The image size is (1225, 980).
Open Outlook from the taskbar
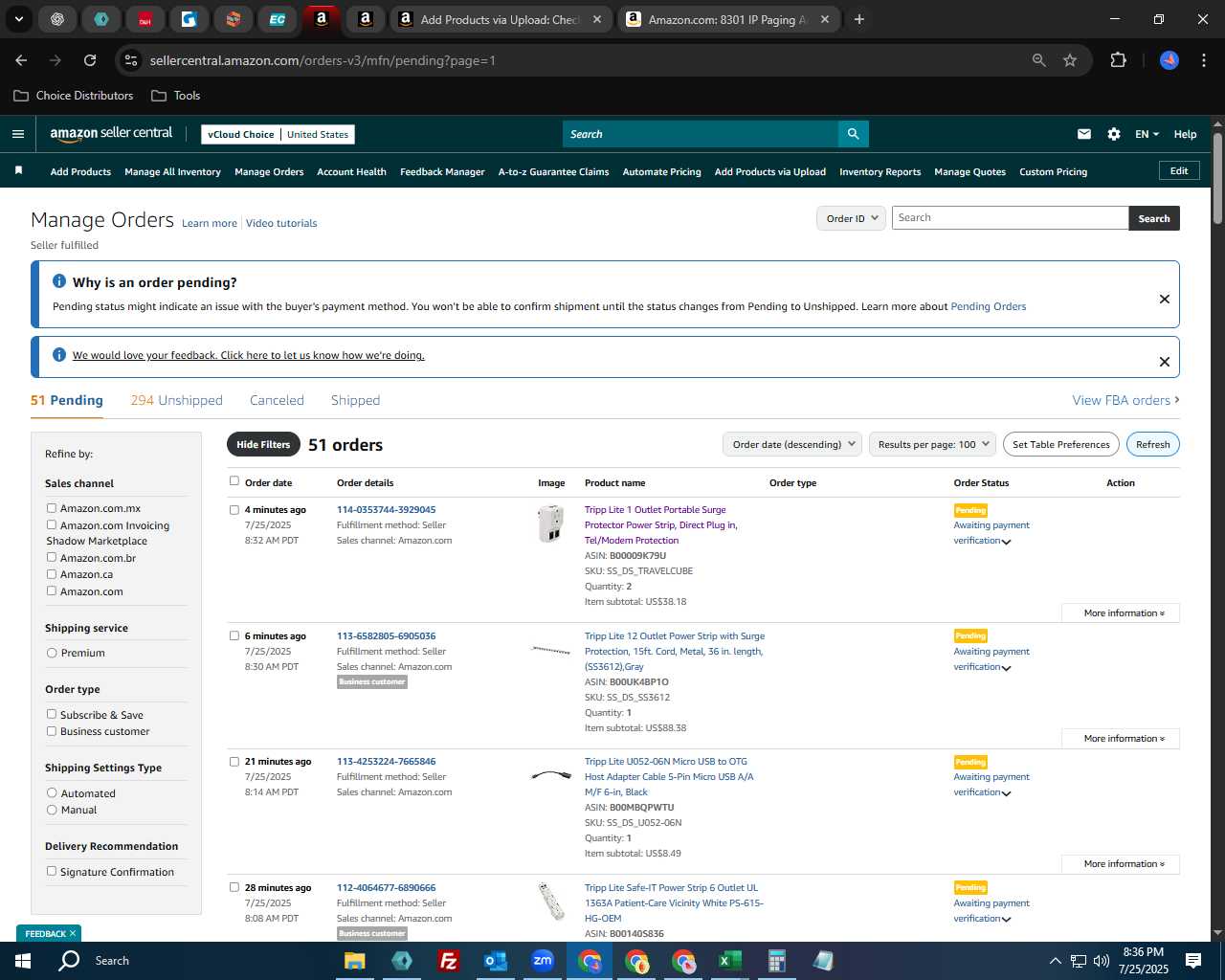pyautogui.click(x=495, y=961)
